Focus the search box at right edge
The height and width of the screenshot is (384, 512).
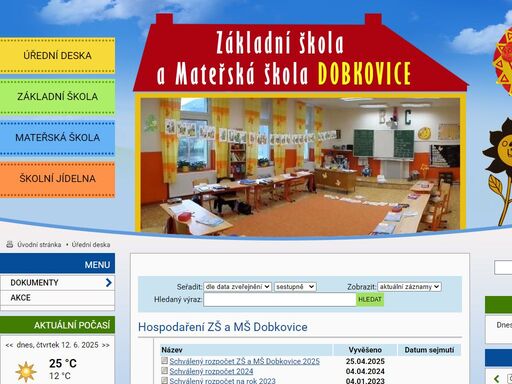tap(503, 268)
